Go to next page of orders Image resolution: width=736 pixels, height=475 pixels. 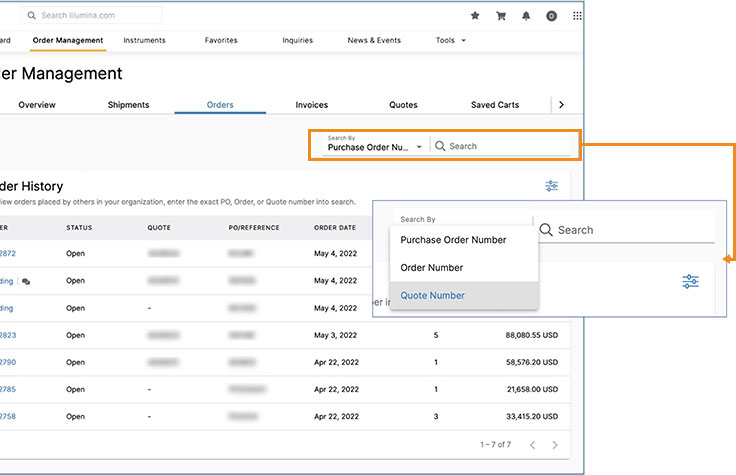pos(555,445)
